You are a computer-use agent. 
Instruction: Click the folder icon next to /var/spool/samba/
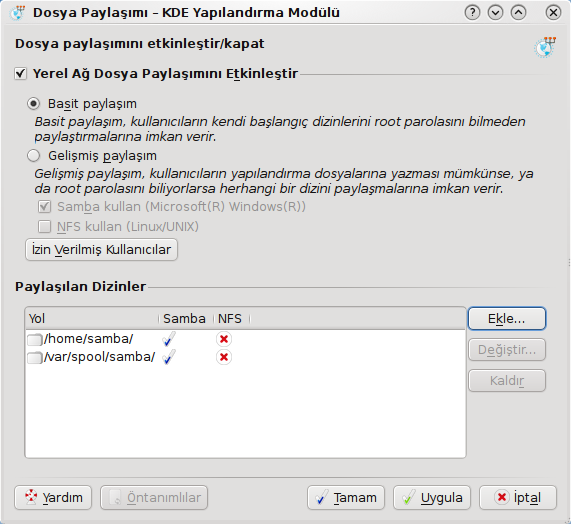pos(35,358)
